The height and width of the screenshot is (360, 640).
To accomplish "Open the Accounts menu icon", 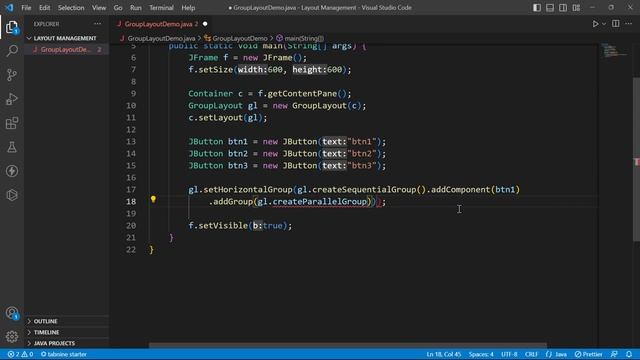I will coord(12,313).
